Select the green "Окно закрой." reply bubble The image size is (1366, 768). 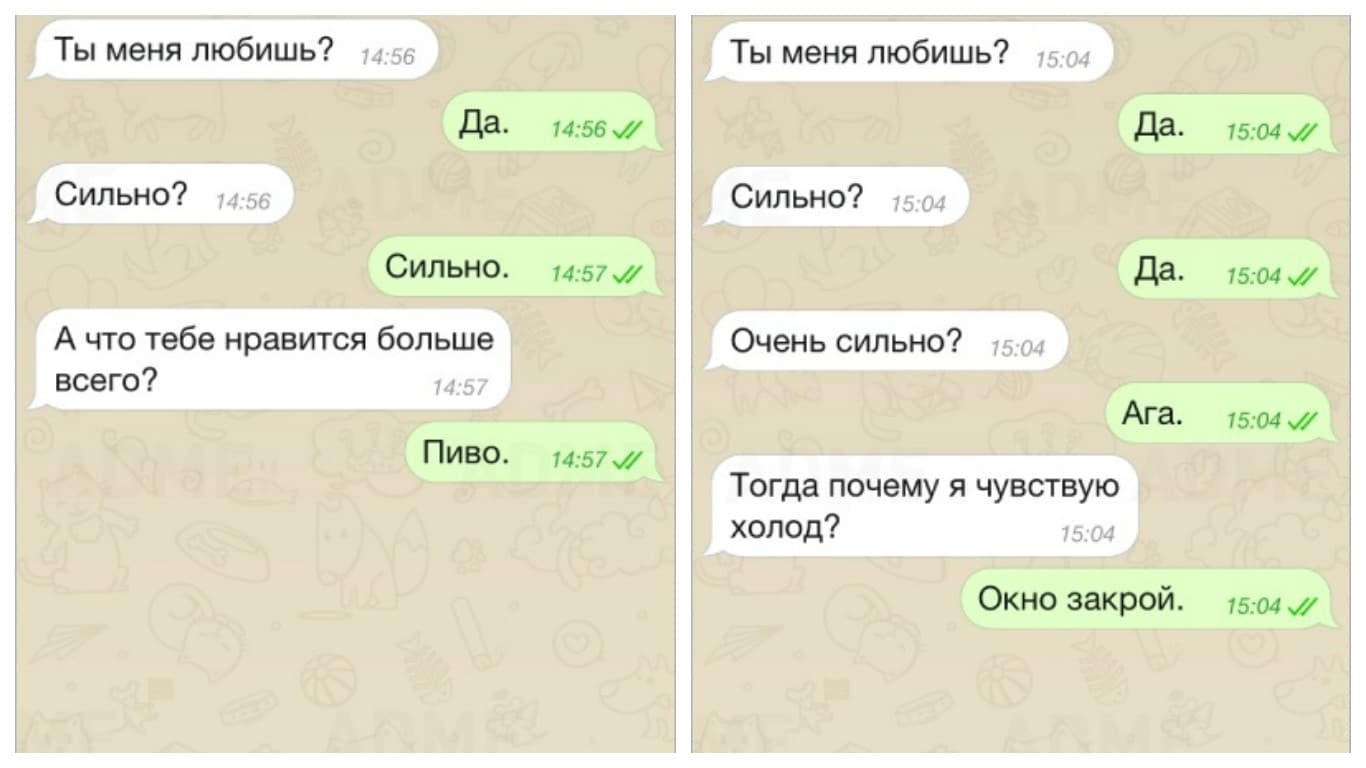pos(1147,599)
